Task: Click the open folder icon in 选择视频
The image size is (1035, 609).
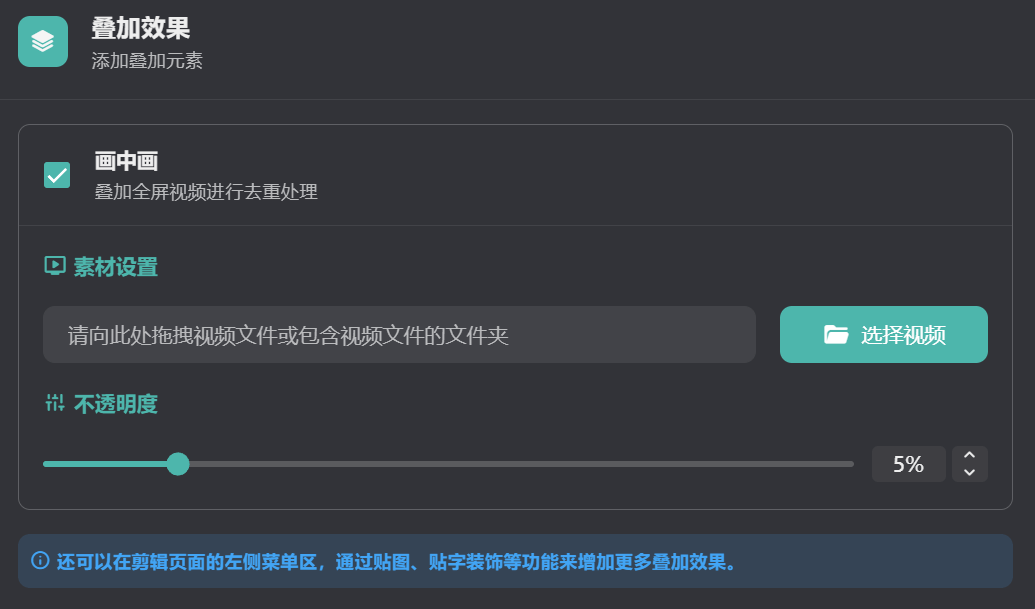Action: [836, 335]
